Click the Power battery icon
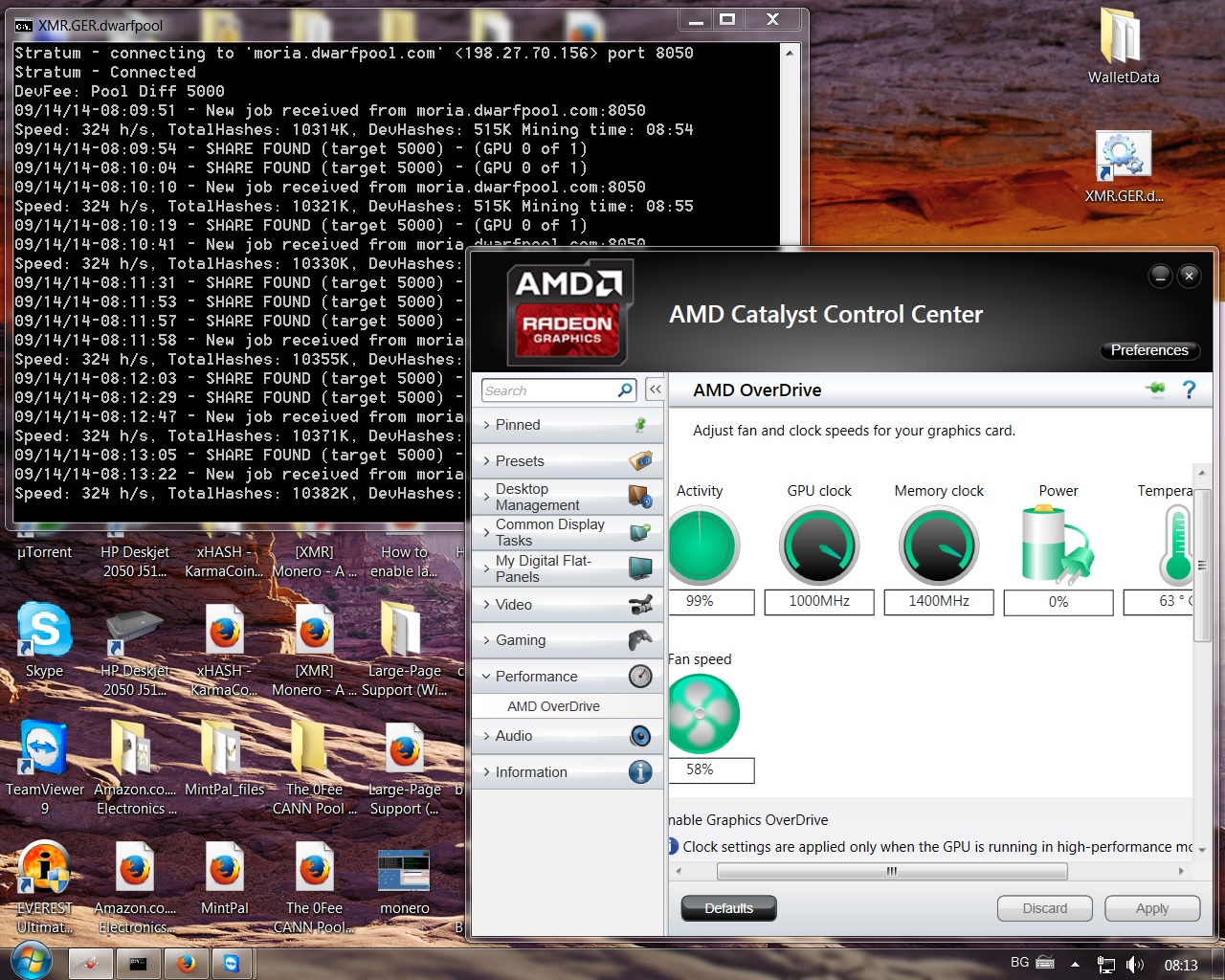Viewport: 1225px width, 980px height. (x=1057, y=546)
